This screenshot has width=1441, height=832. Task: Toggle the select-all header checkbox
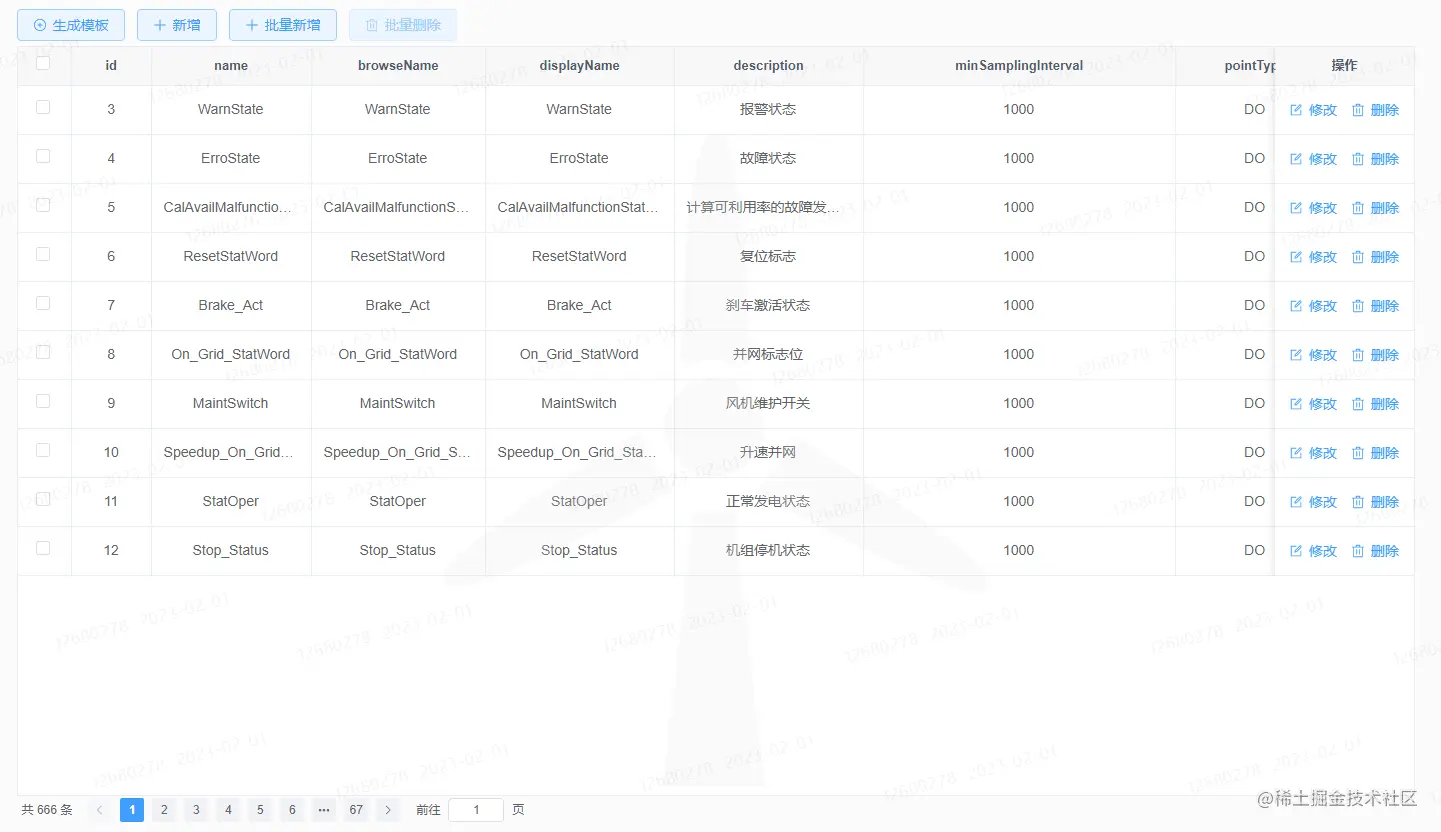pyautogui.click(x=43, y=63)
